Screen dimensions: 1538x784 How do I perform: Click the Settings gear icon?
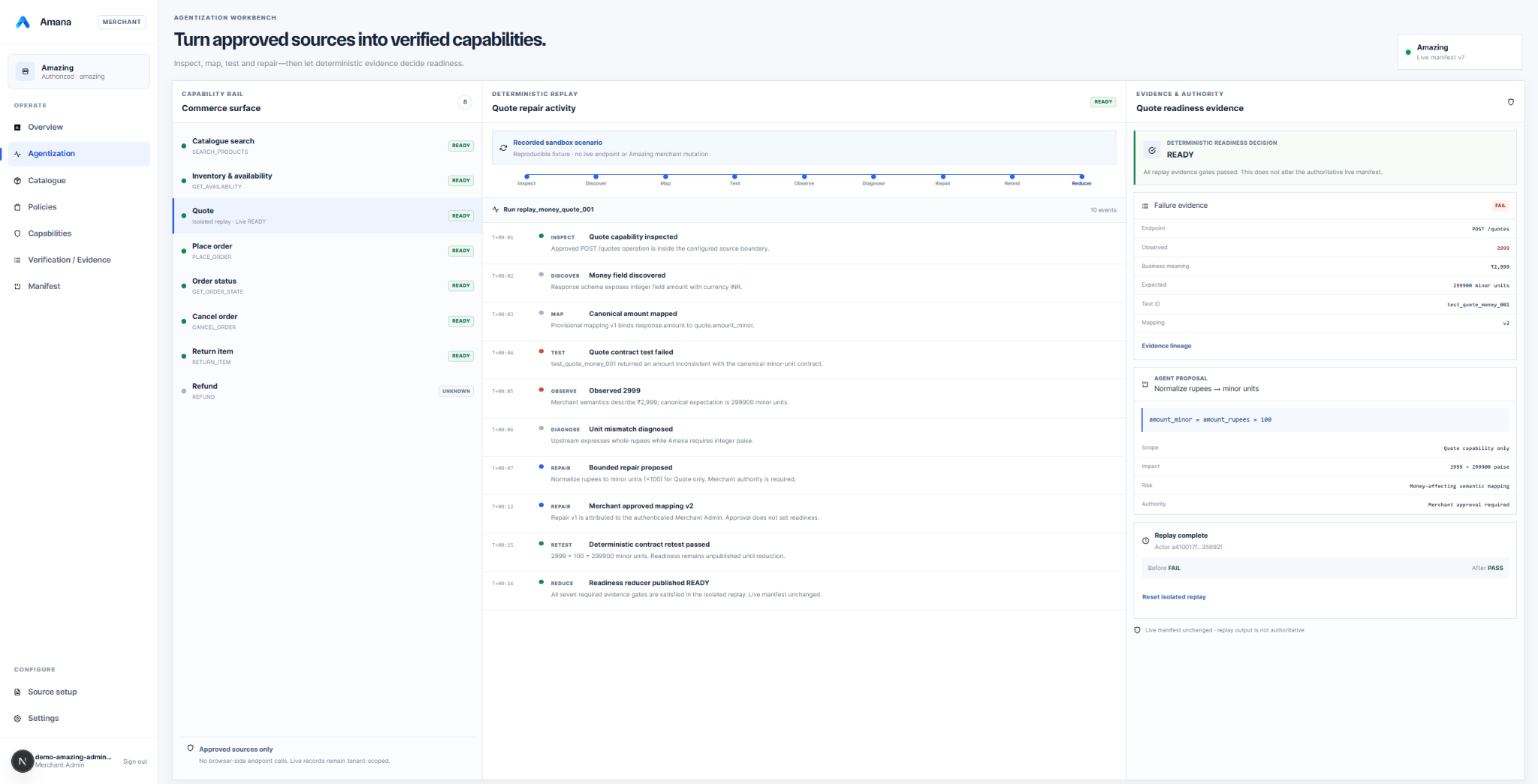point(17,718)
